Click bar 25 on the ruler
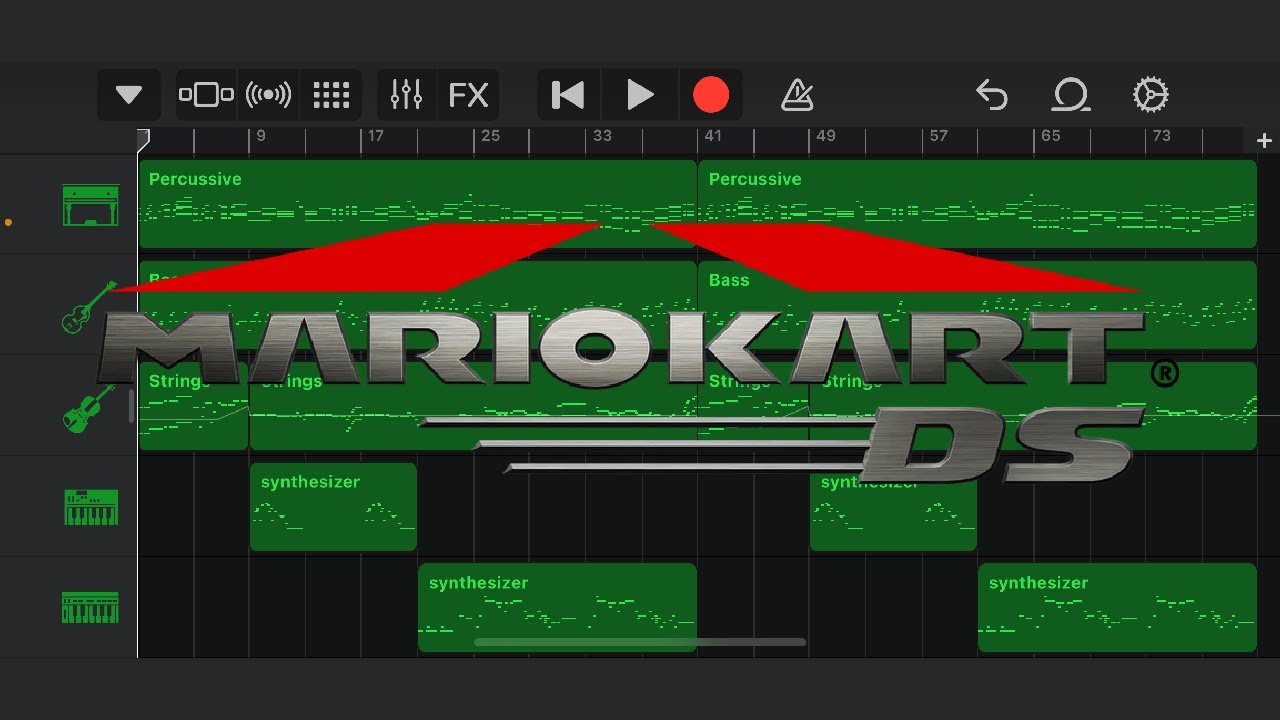1280x720 pixels. click(x=489, y=135)
